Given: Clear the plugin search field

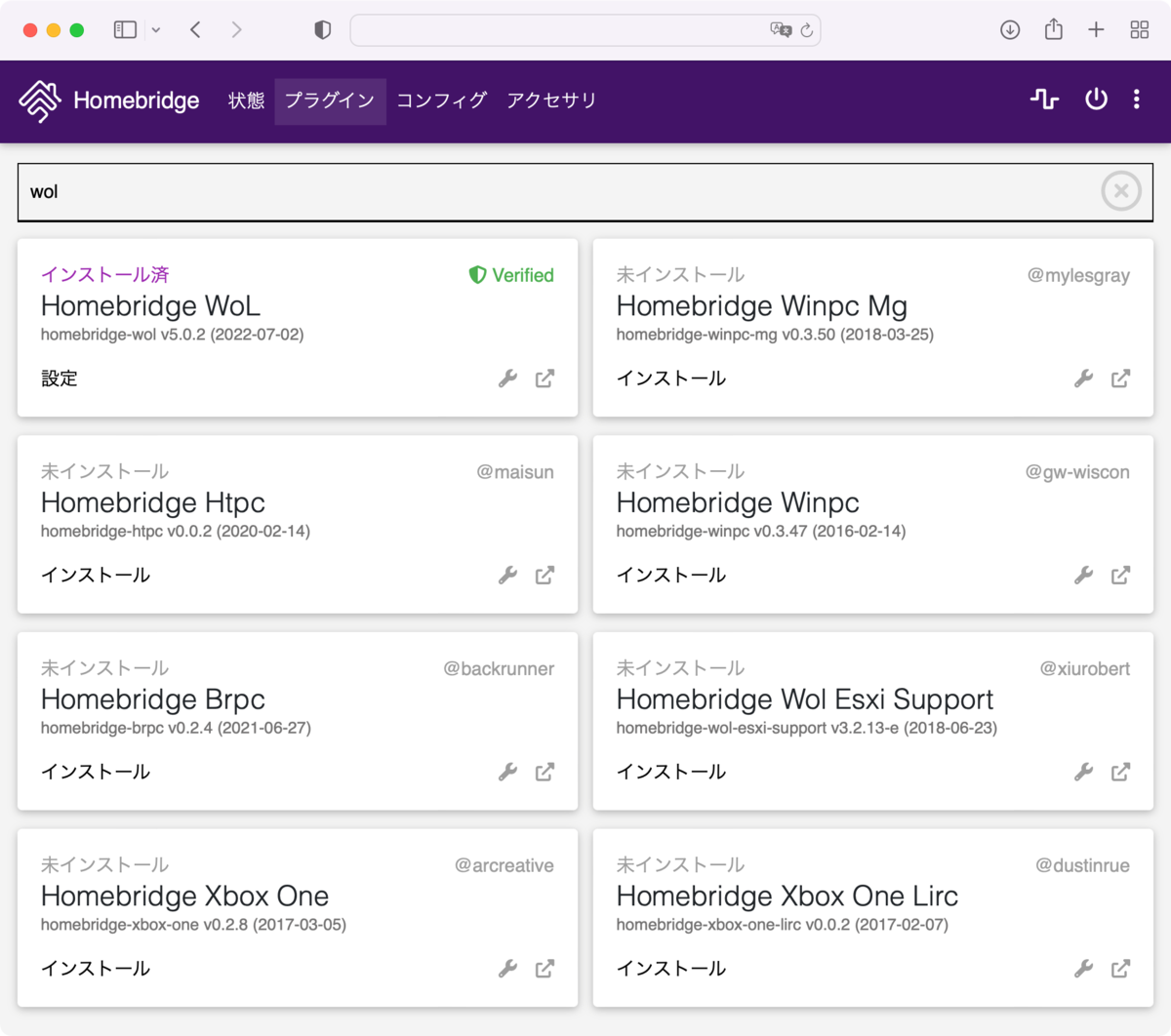Looking at the screenshot, I should click(1121, 191).
